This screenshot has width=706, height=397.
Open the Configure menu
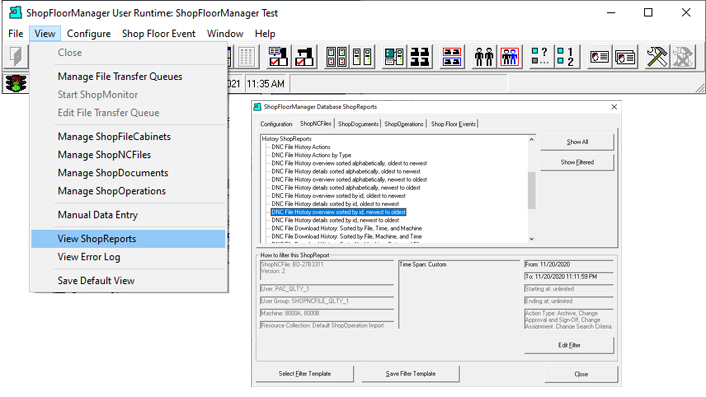[x=89, y=34]
